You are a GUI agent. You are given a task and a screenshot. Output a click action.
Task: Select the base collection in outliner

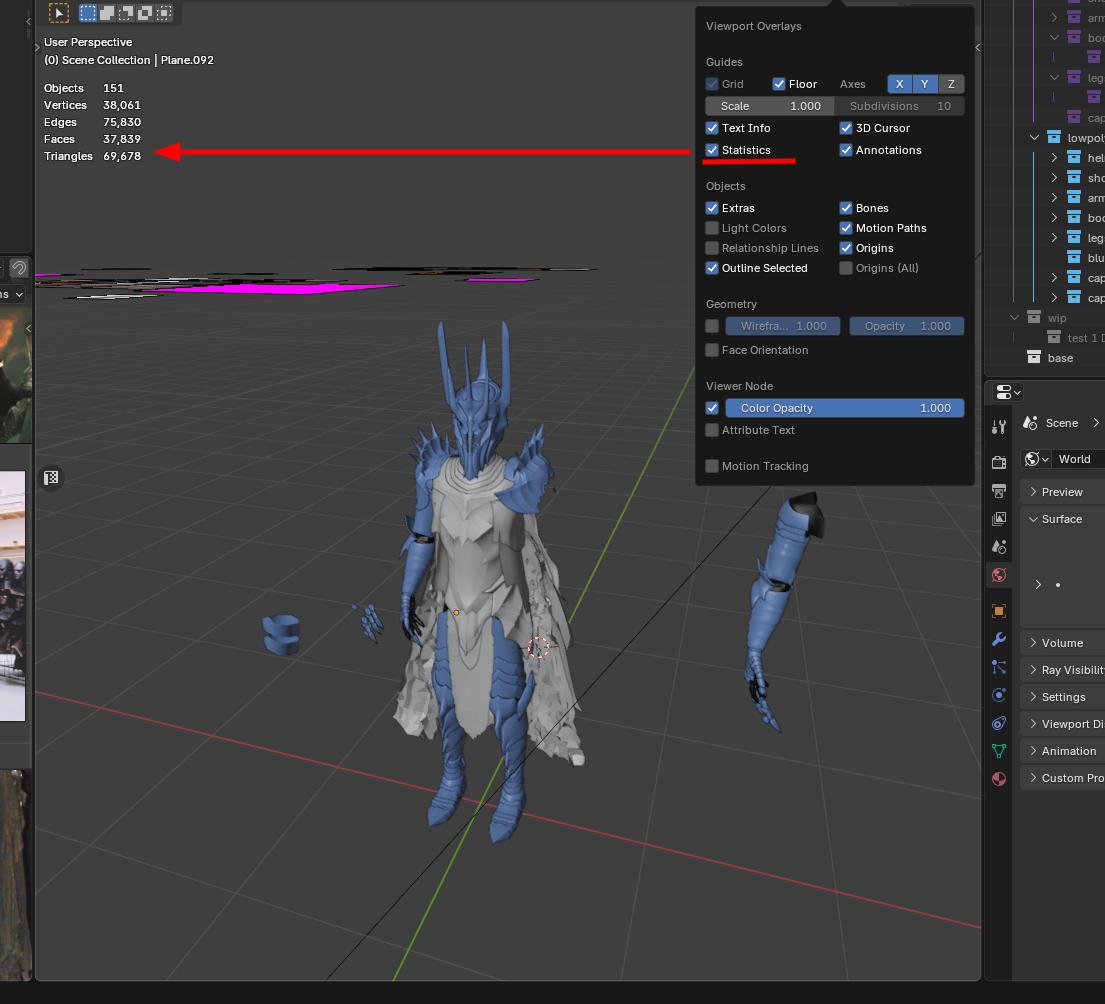coord(1059,358)
